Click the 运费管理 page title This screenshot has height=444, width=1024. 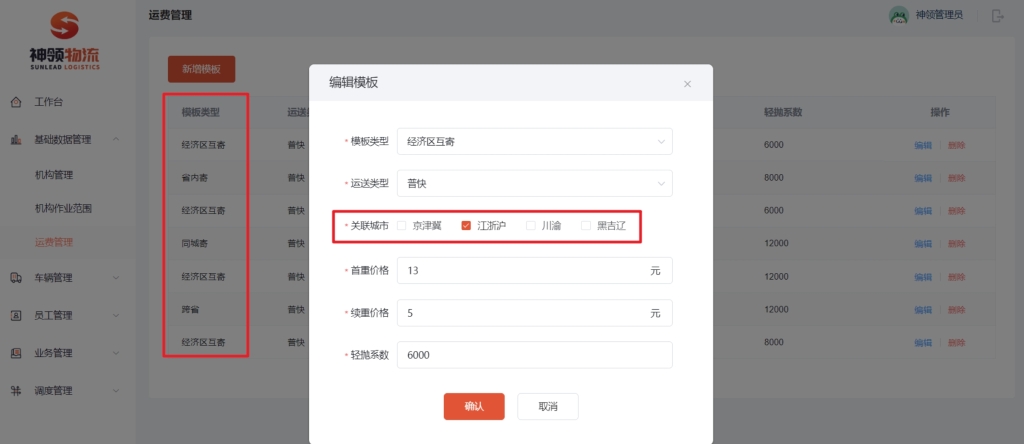point(170,15)
